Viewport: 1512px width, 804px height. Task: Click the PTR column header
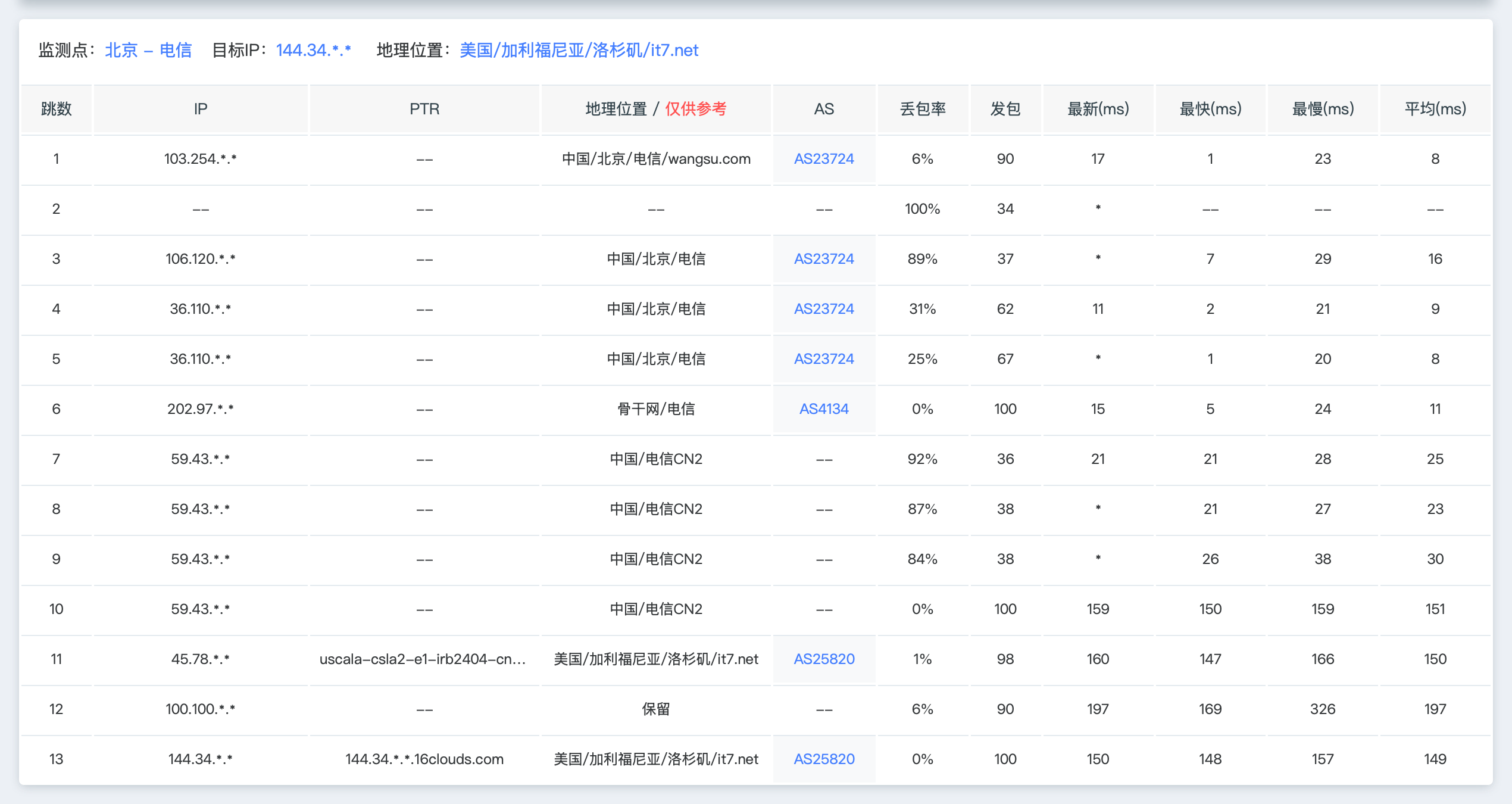point(424,109)
